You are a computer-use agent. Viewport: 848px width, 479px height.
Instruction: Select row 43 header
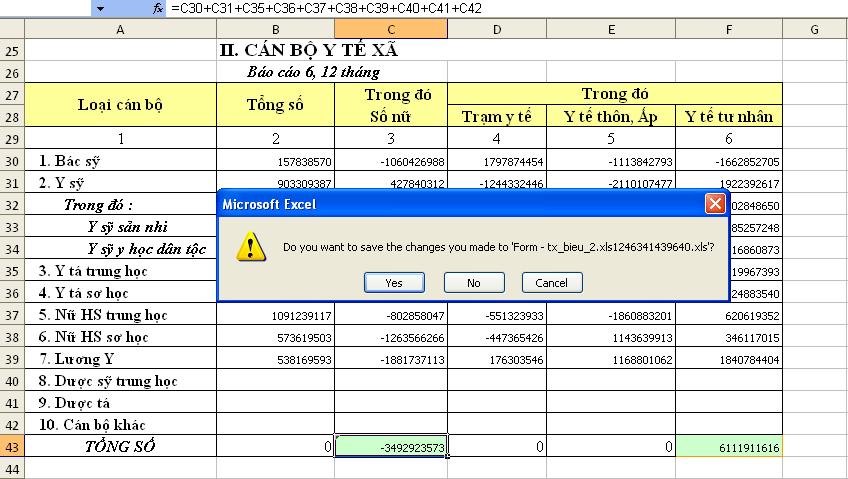[x=11, y=447]
